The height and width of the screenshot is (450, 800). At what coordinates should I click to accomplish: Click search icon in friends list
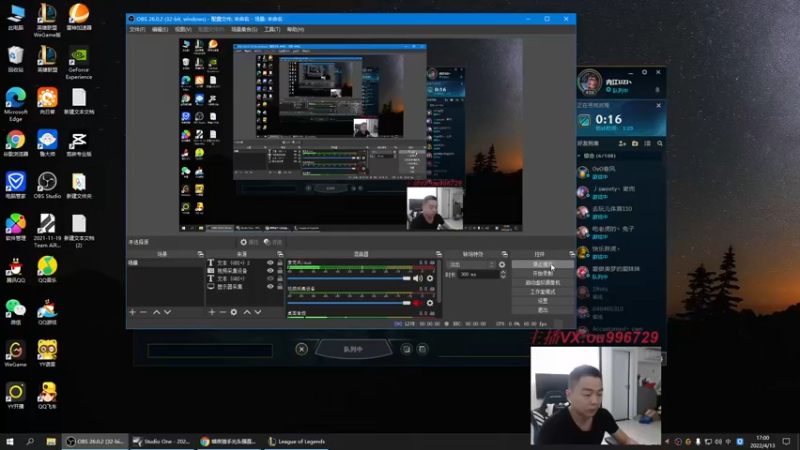[x=660, y=144]
